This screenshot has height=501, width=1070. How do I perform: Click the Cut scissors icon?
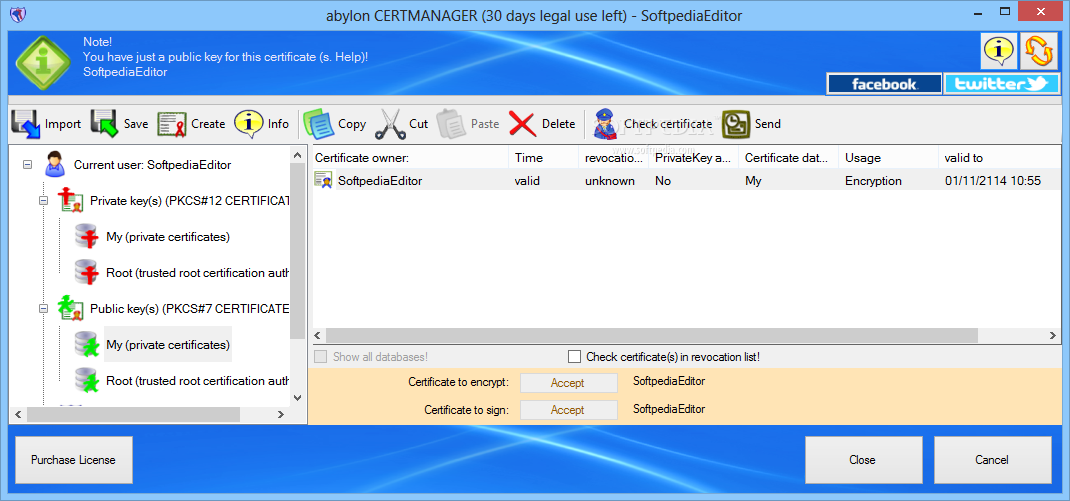(390, 124)
